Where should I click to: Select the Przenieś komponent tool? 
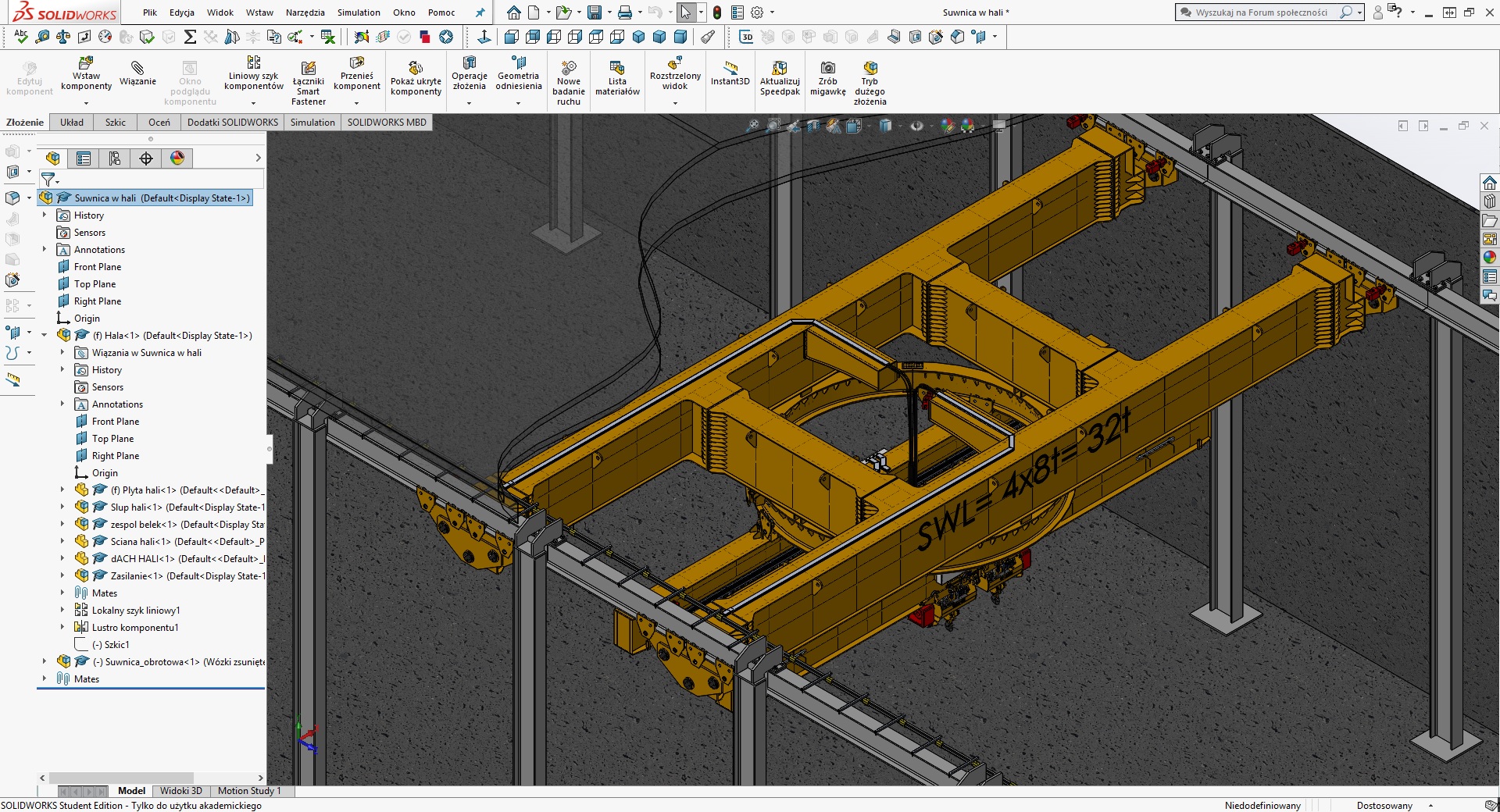point(357,75)
